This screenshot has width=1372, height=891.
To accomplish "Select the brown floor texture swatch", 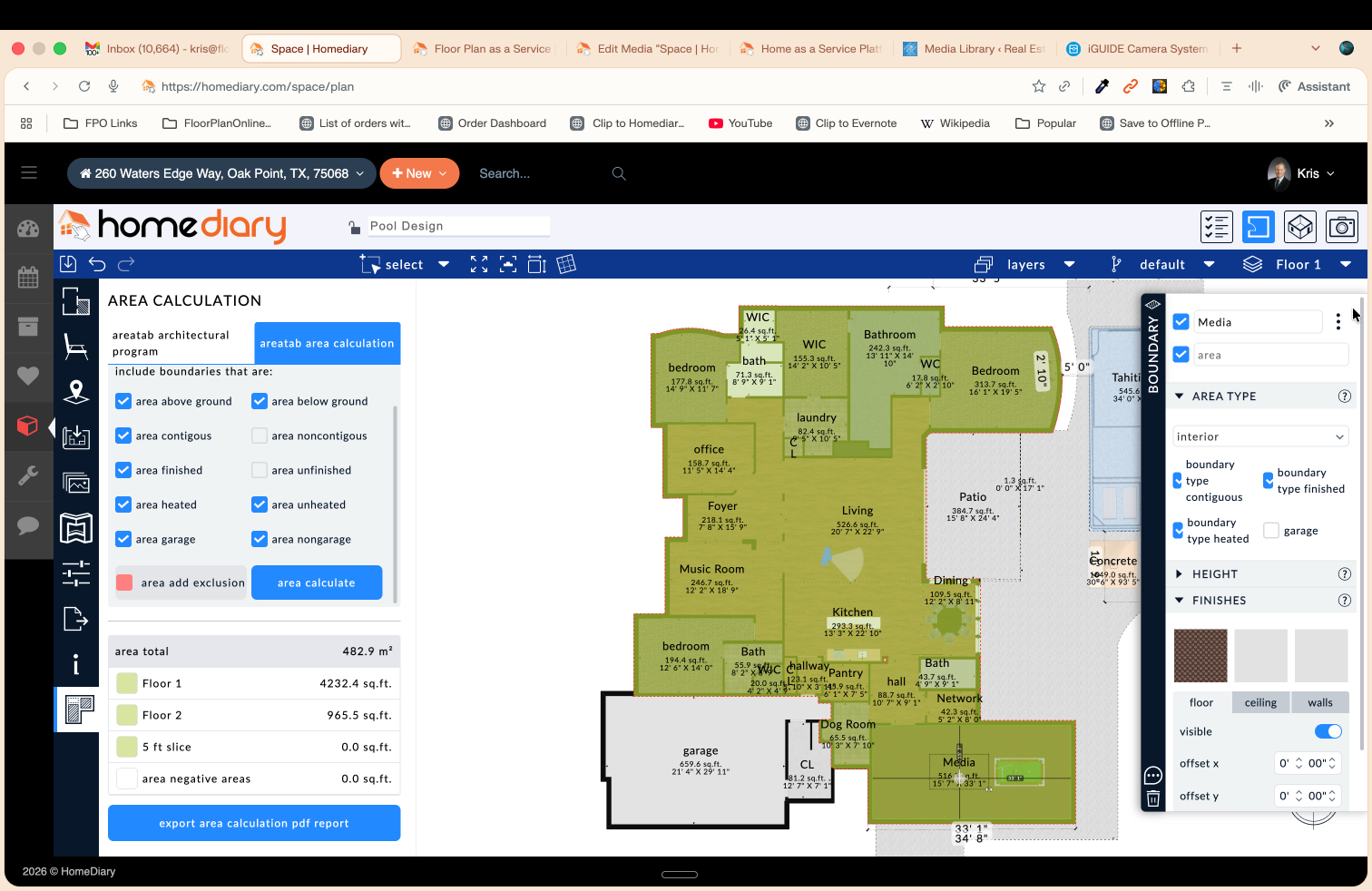I will click(1200, 655).
